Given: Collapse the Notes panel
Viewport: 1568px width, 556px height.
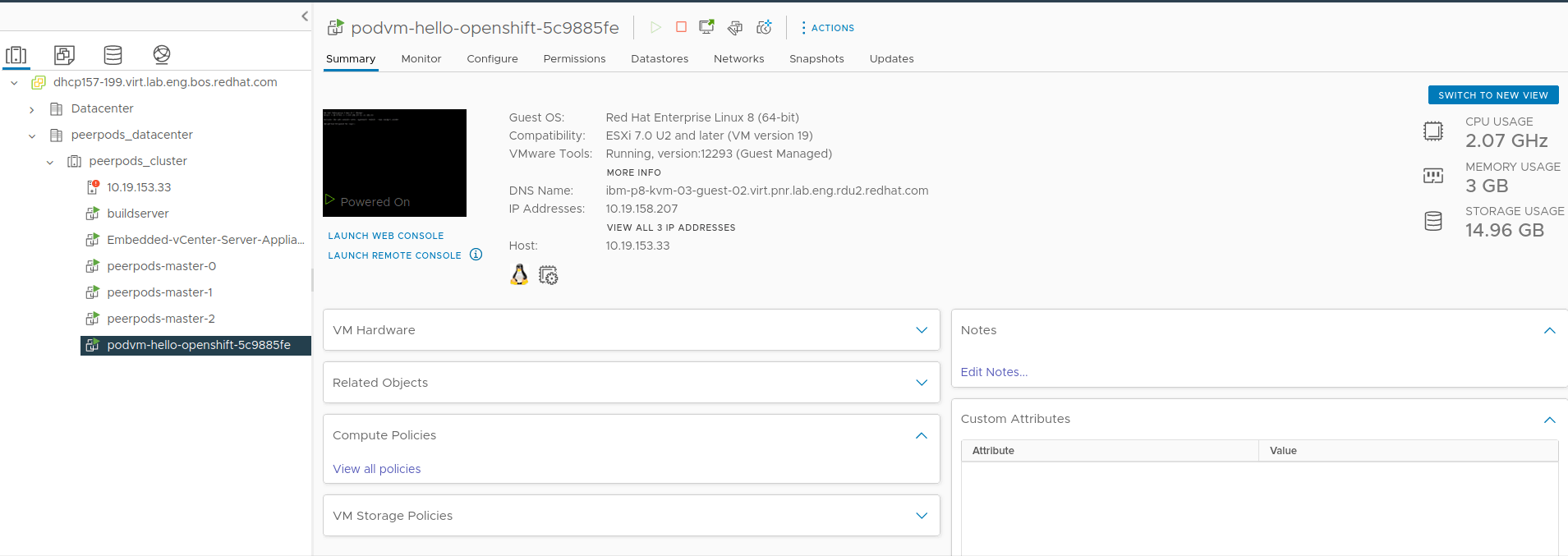Looking at the screenshot, I should tap(1549, 330).
